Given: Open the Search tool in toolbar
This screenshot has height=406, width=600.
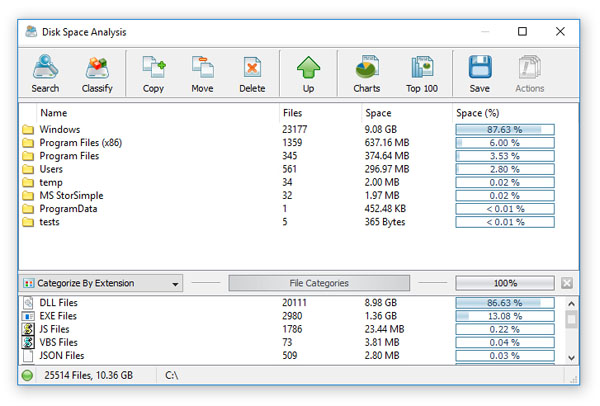Looking at the screenshot, I should (45, 73).
